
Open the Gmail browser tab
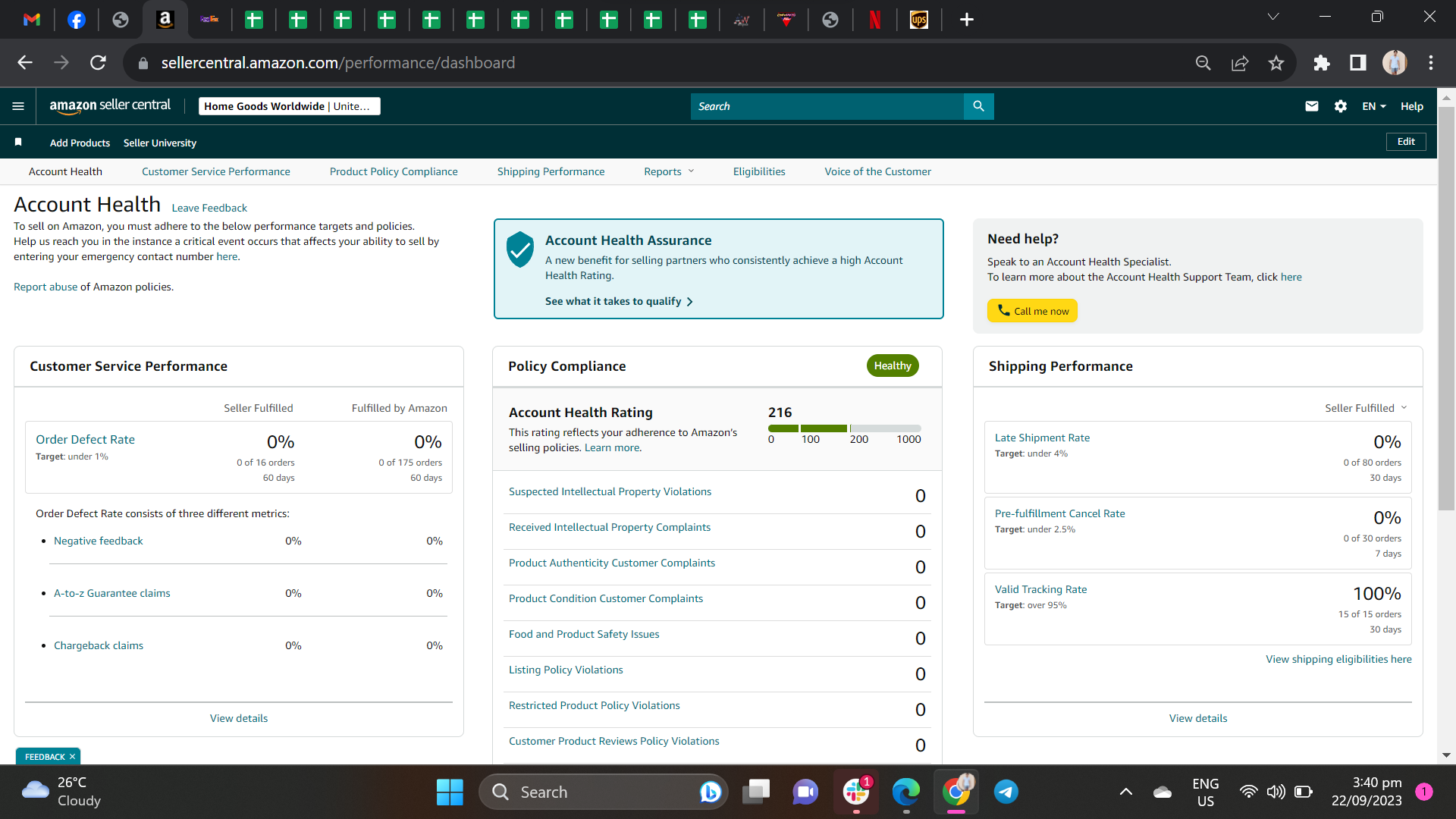click(32, 20)
